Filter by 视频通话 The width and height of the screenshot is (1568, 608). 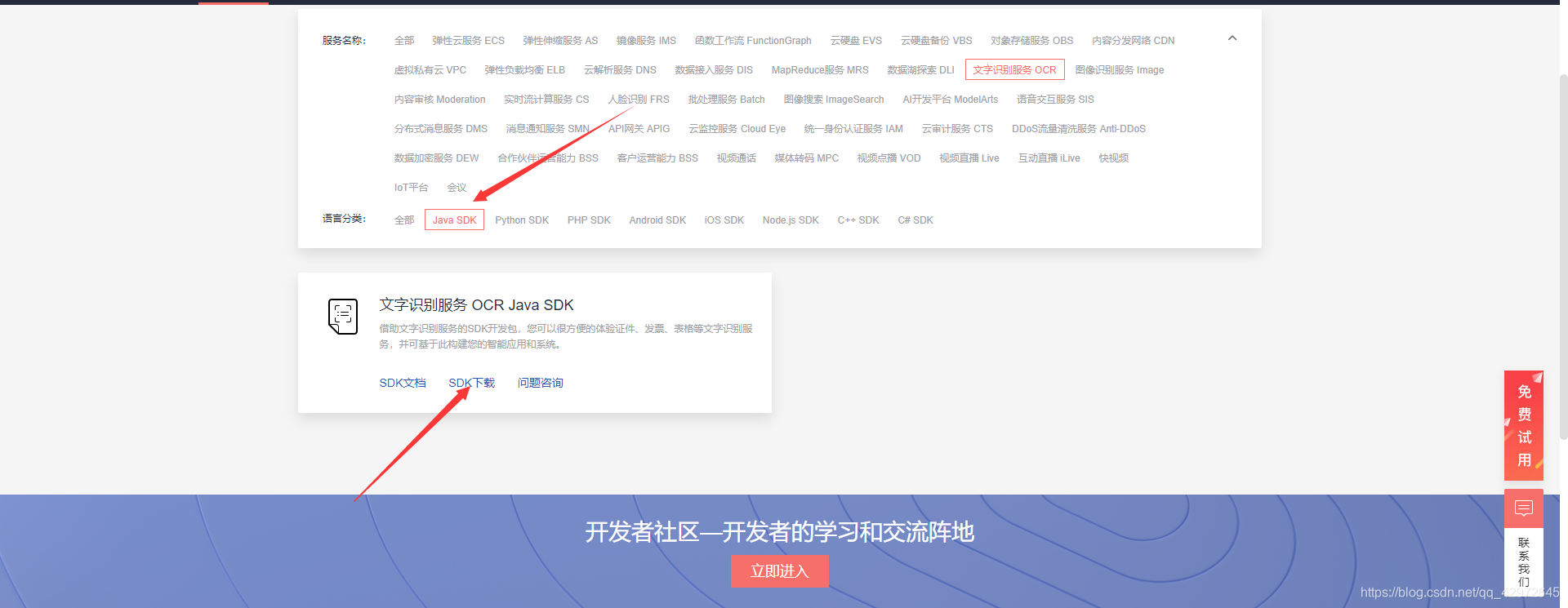(x=736, y=158)
